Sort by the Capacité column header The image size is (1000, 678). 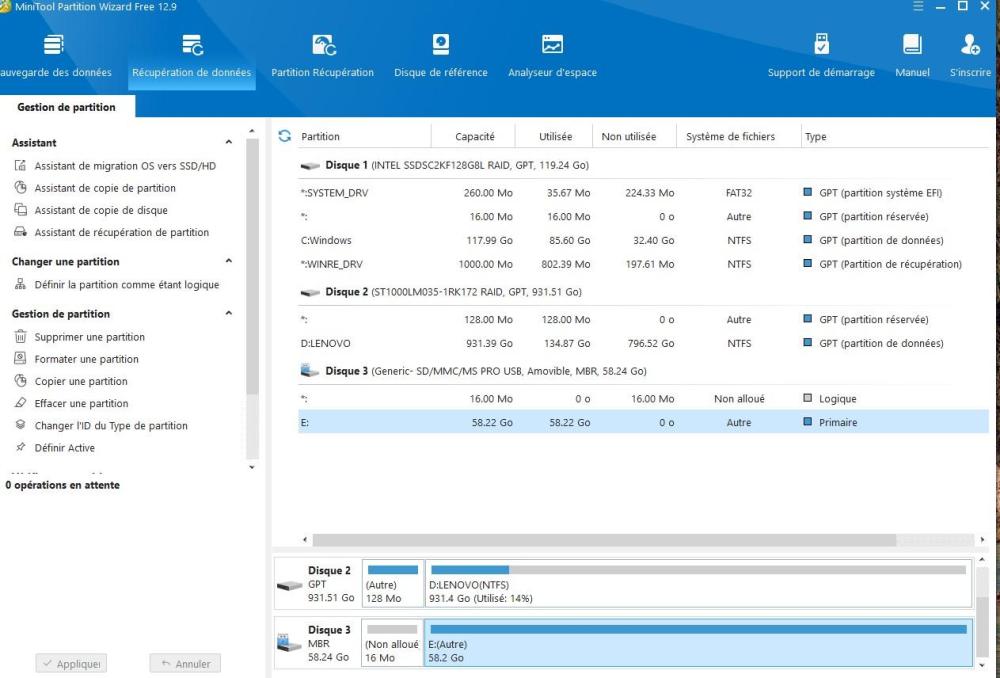[475, 137]
